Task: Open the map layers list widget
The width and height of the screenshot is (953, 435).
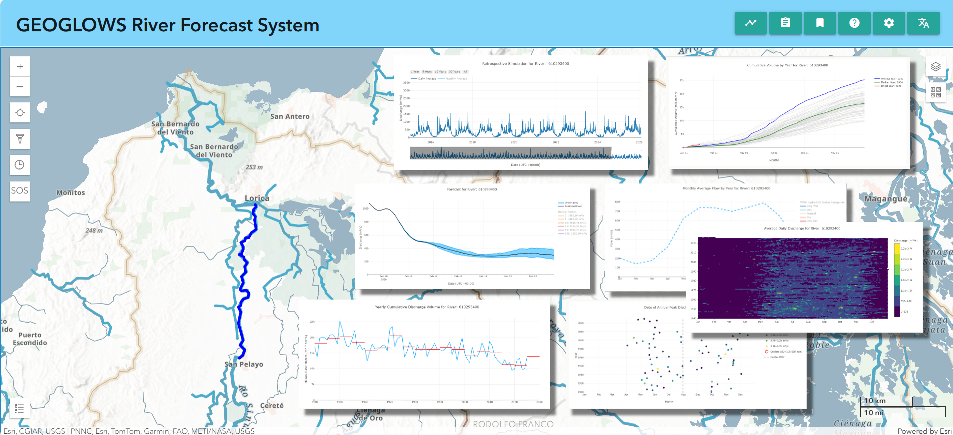Action: tap(937, 67)
